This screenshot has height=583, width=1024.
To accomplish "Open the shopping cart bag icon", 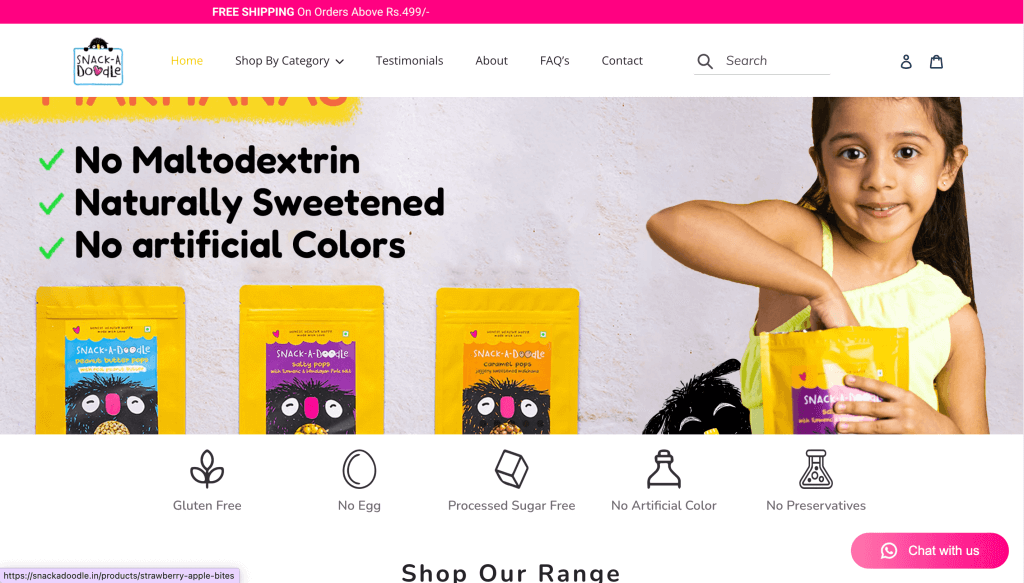I will click(936, 61).
